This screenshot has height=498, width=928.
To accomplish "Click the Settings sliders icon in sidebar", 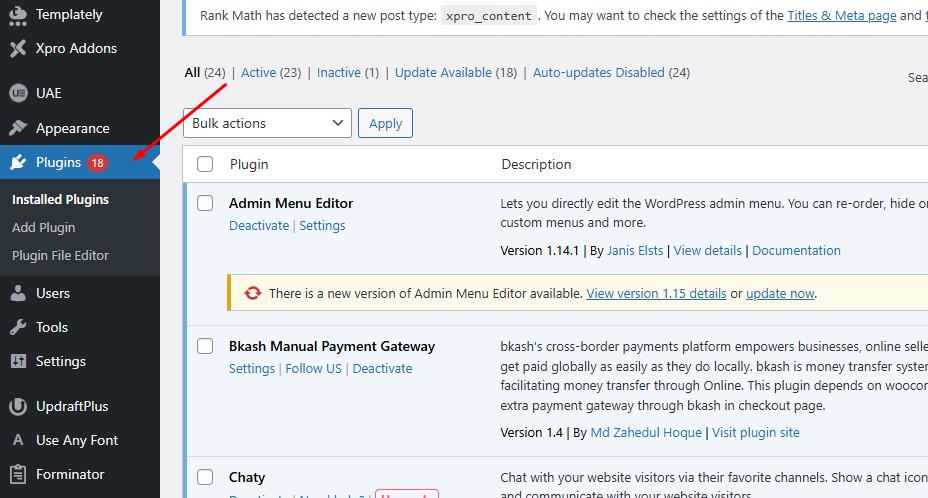I will click(x=18, y=361).
